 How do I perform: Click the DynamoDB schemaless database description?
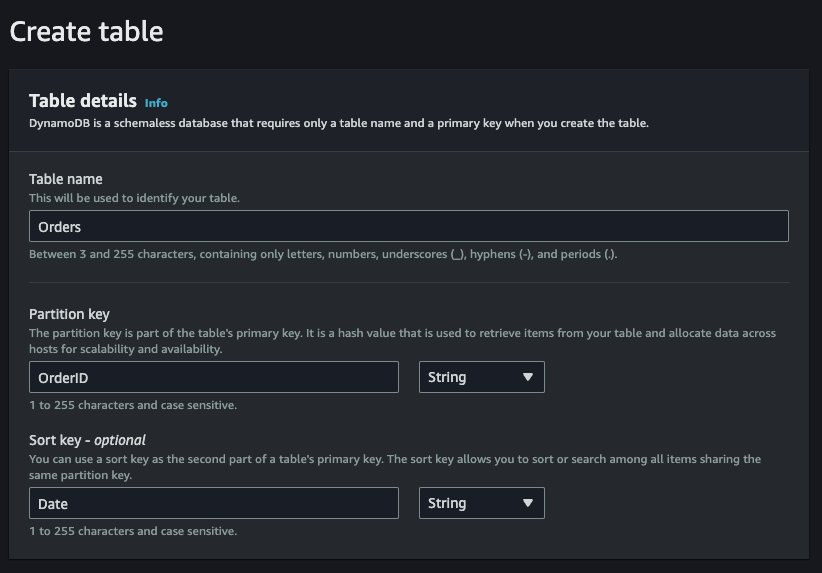click(x=339, y=123)
